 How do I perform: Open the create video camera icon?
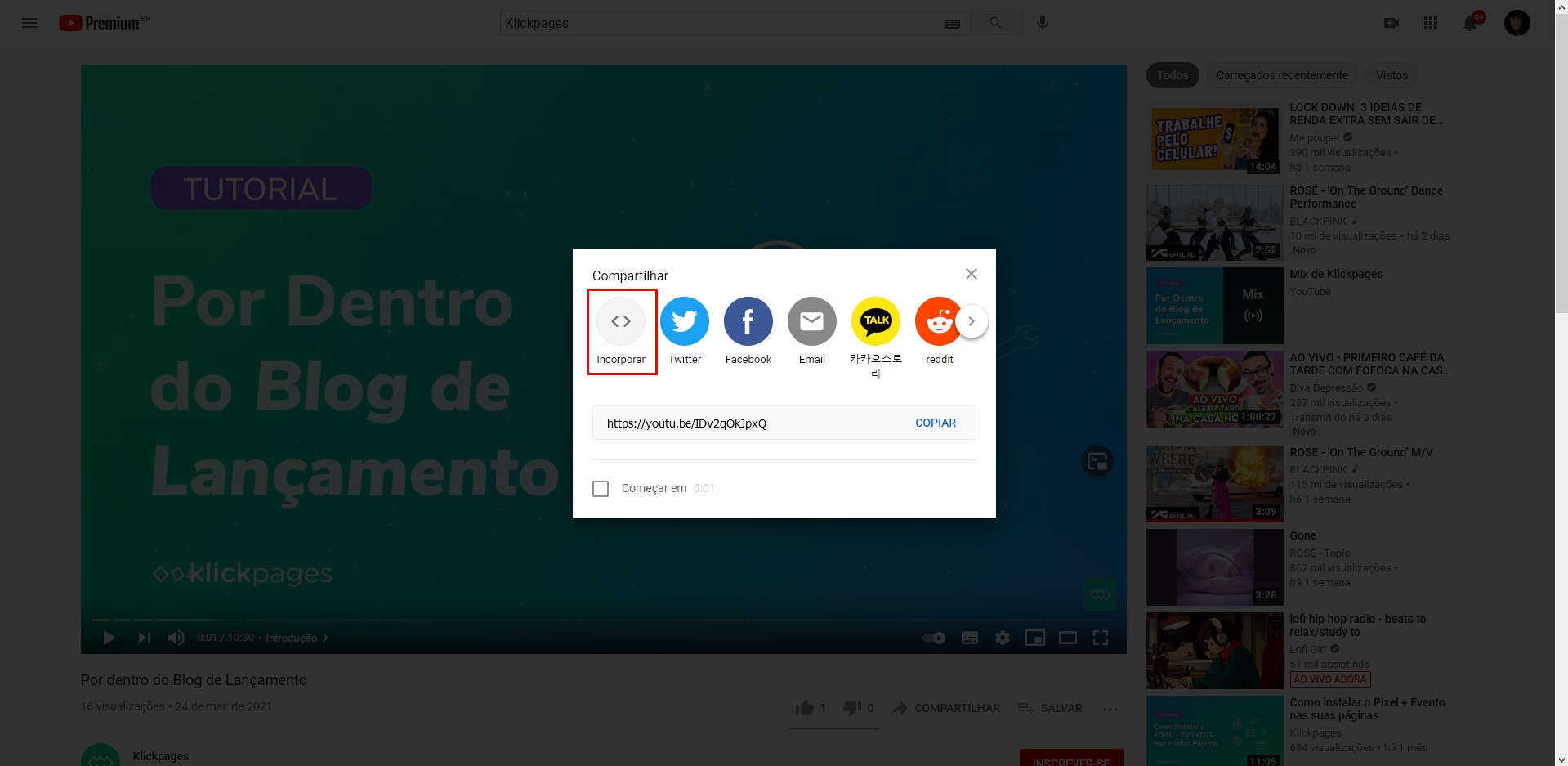1392,23
